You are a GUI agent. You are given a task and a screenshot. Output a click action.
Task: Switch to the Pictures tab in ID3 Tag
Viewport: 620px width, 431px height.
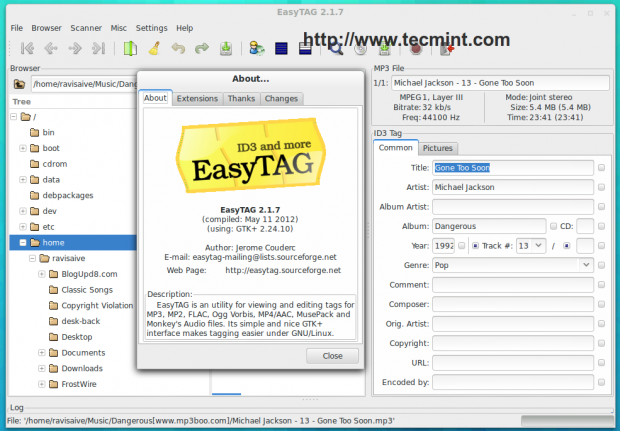pyautogui.click(x=437, y=148)
